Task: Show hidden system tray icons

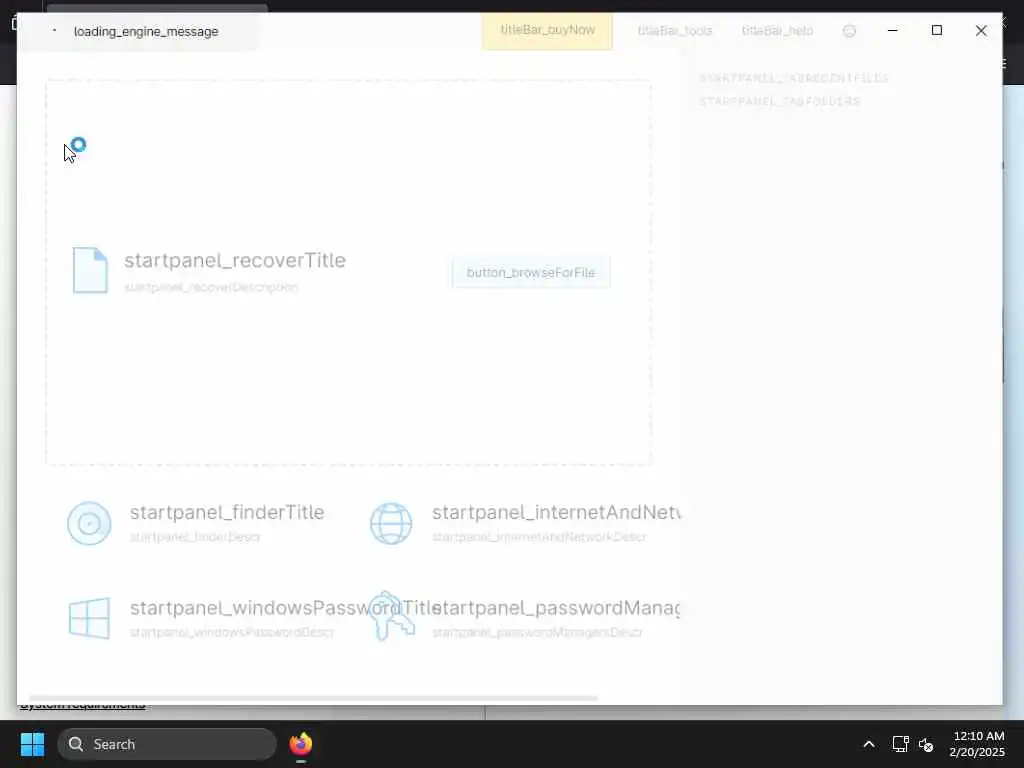Action: pos(869,744)
